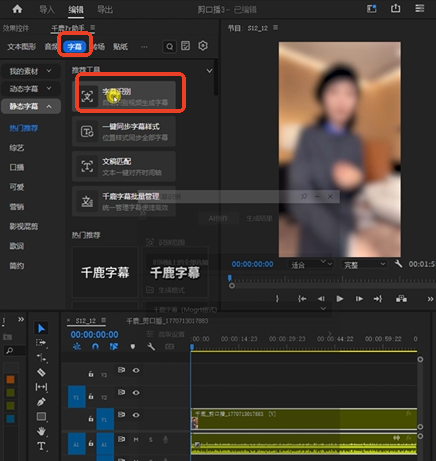This screenshot has height=461, width=436.
Task: Click the CC caption track options icon
Action: [x=169, y=347]
